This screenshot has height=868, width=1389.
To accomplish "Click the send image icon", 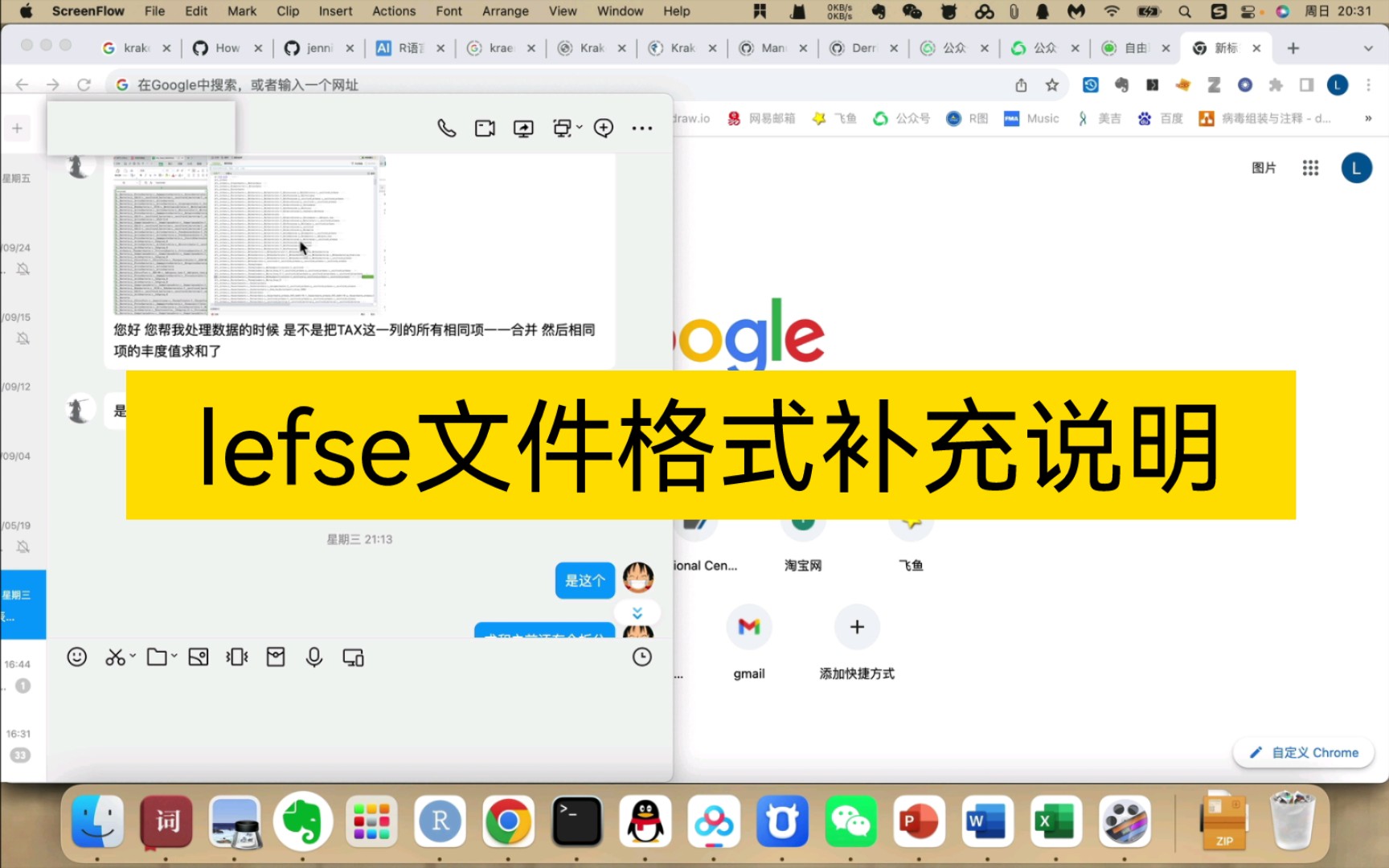I will (x=198, y=657).
